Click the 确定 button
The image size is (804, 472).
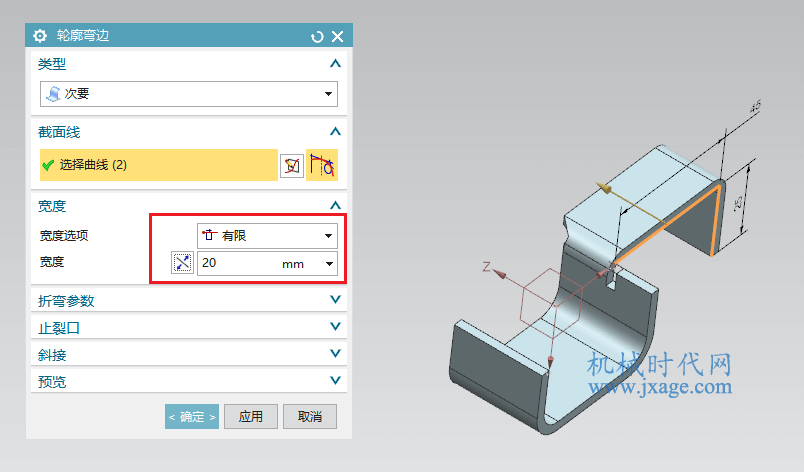[x=192, y=417]
